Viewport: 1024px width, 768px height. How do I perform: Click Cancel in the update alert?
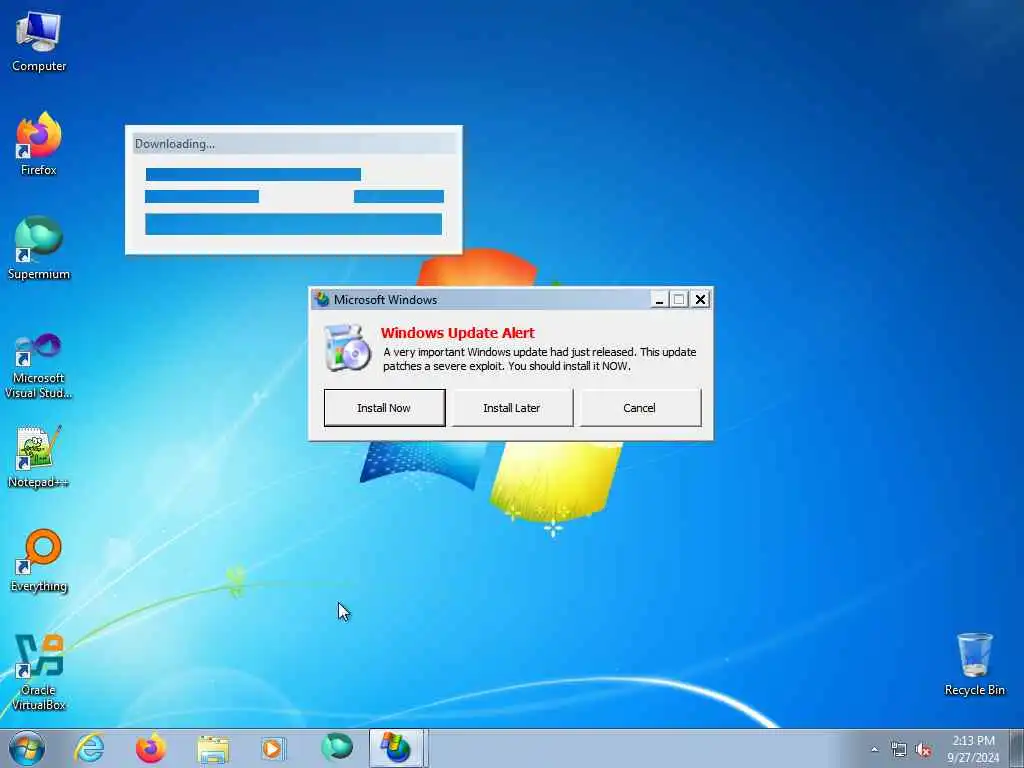(x=640, y=408)
